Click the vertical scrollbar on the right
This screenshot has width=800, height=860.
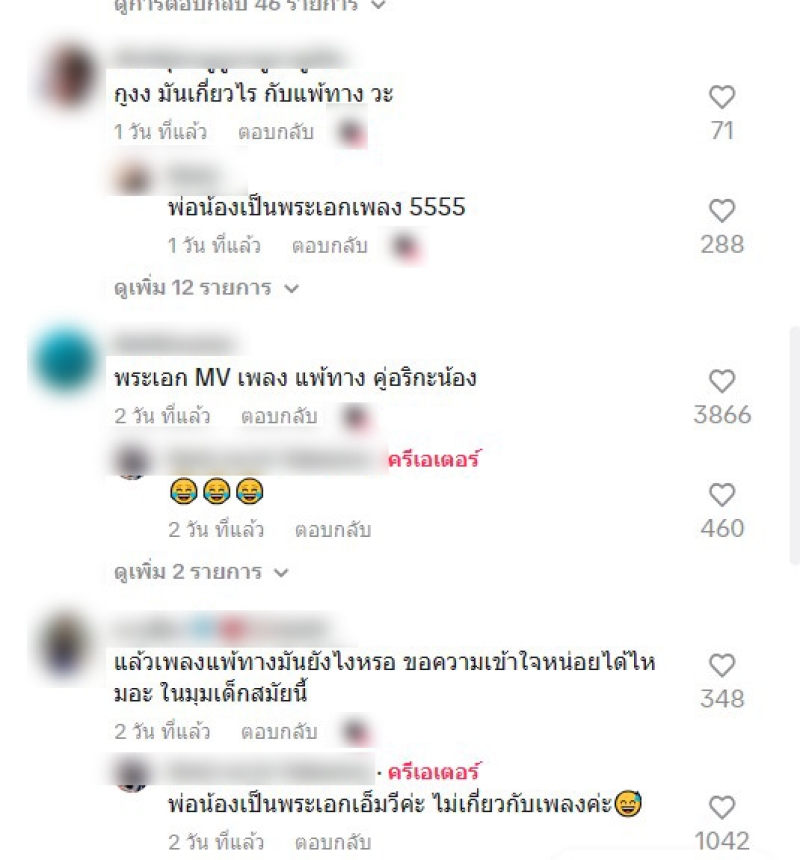coord(794,444)
